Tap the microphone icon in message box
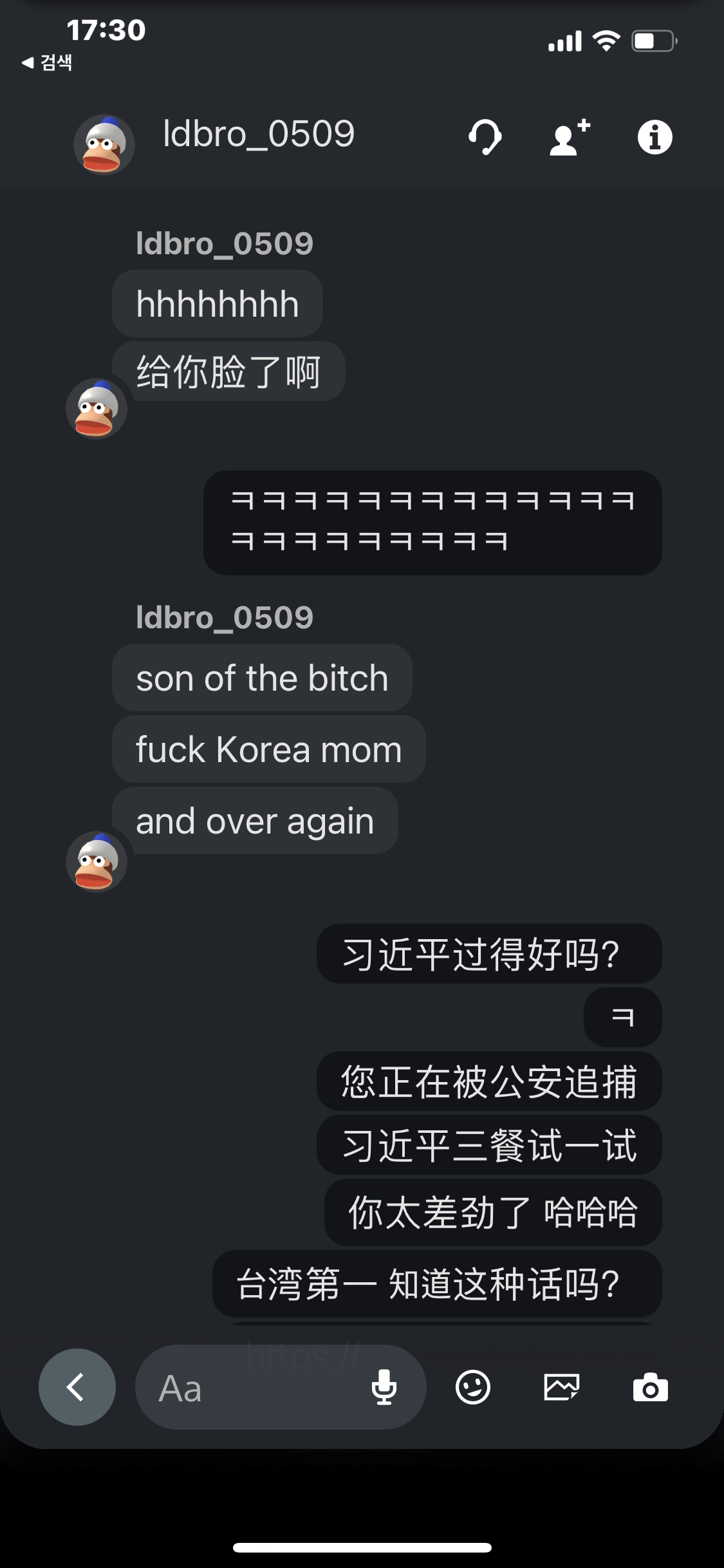The image size is (724, 1568). 384,1387
